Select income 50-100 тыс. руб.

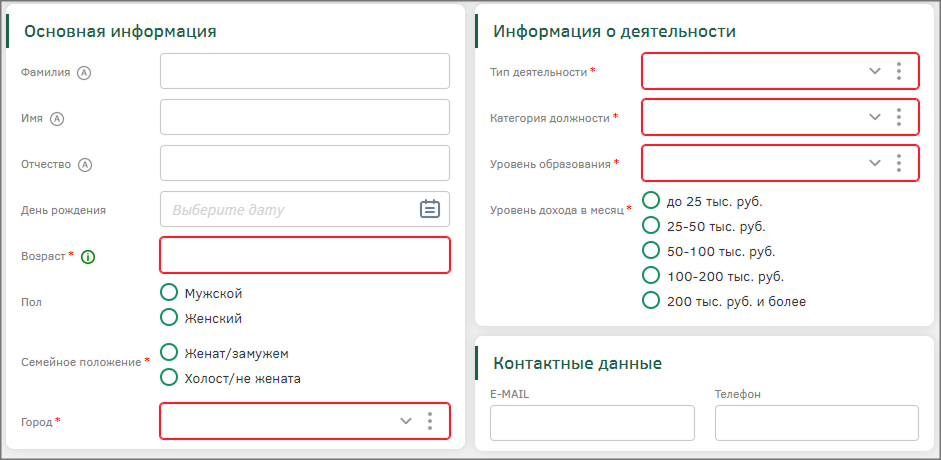[x=651, y=250]
